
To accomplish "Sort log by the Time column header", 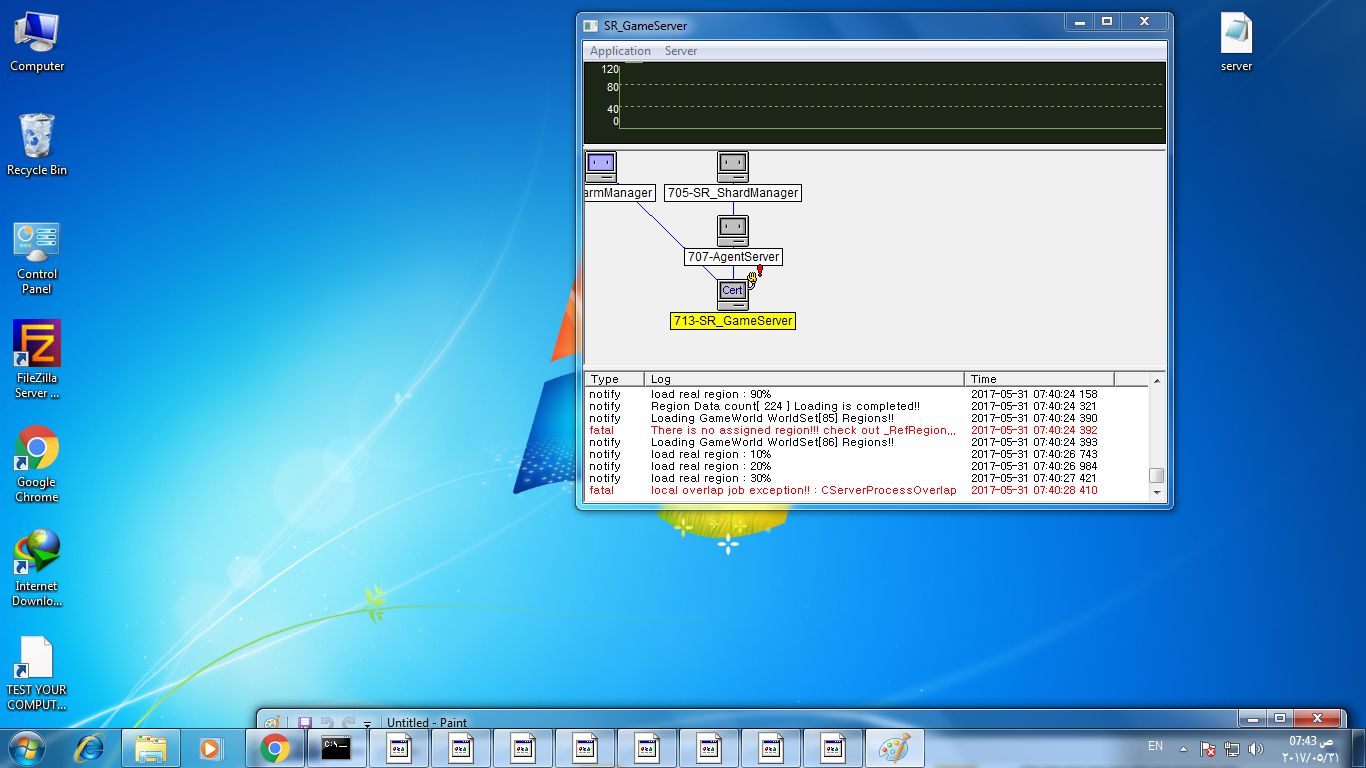I will (x=1038, y=379).
